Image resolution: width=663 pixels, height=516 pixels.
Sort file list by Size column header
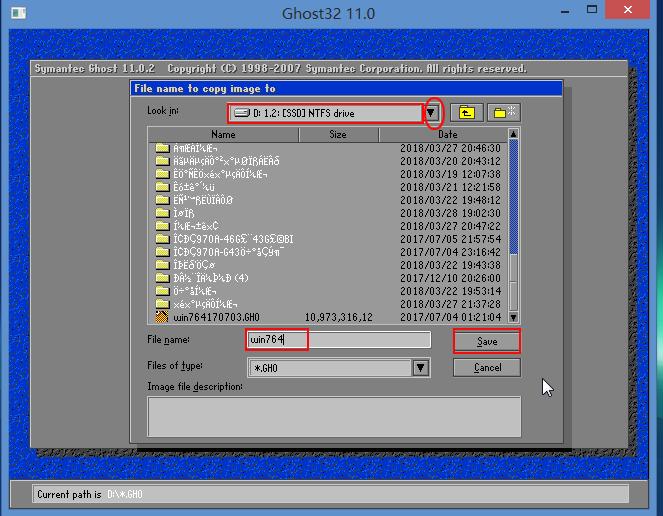click(338, 134)
